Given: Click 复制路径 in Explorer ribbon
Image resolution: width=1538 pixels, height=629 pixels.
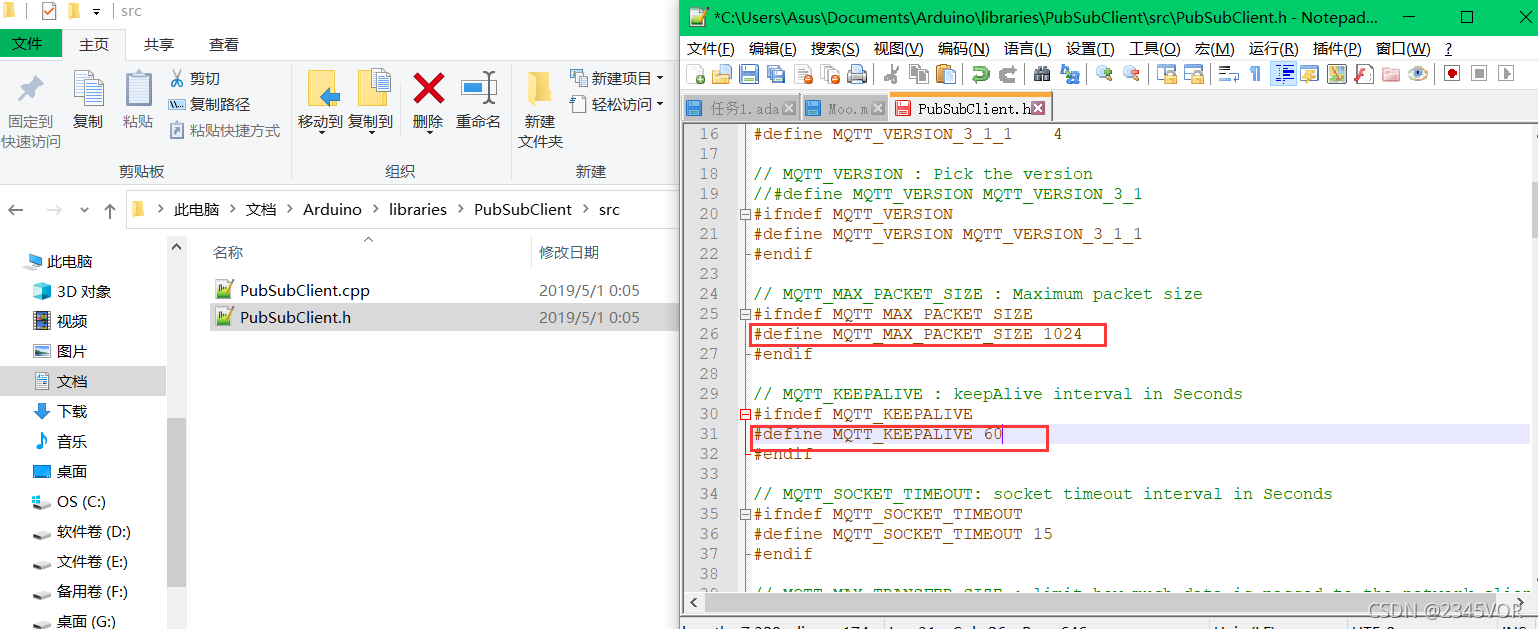Looking at the screenshot, I should pos(209,104).
